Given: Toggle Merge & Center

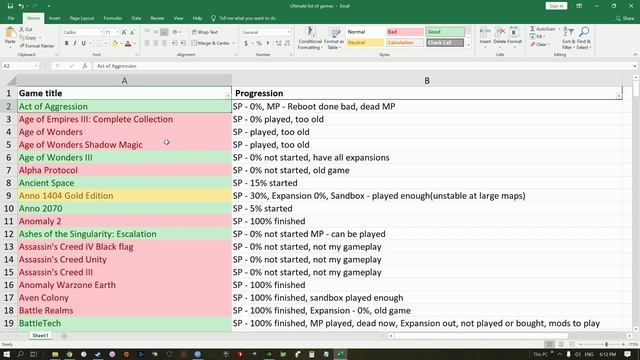Looking at the screenshot, I should 211,43.
